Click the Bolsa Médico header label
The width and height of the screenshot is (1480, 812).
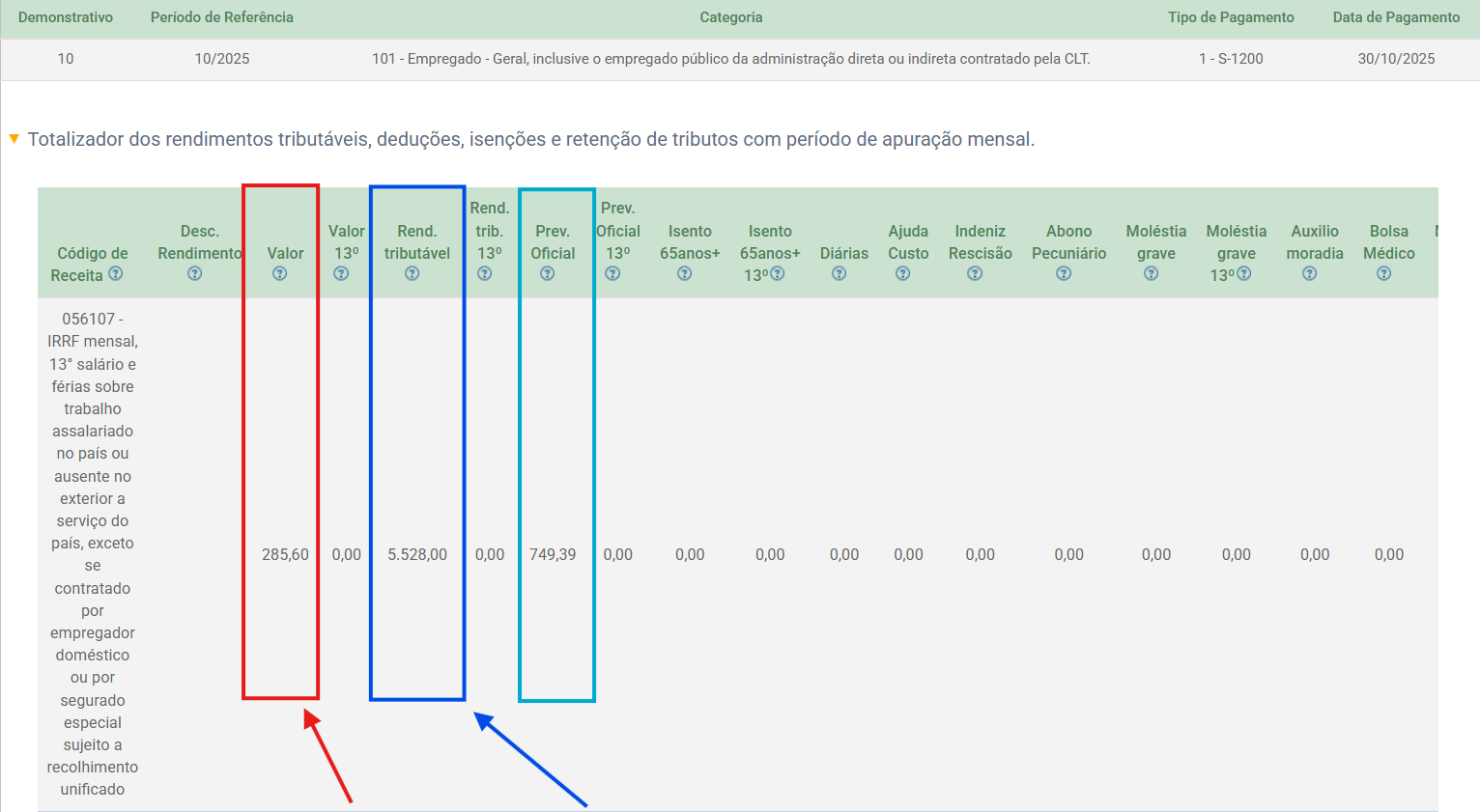[x=1389, y=242]
